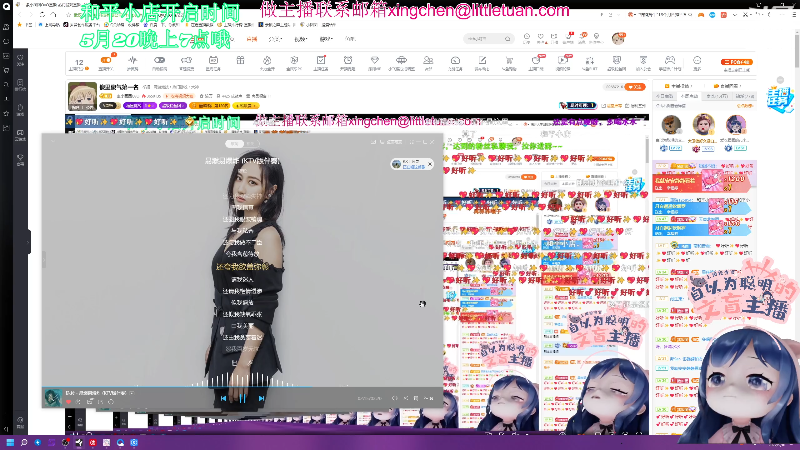The image size is (800, 450).
Task: Pause the song in the music player
Action: coord(242,398)
